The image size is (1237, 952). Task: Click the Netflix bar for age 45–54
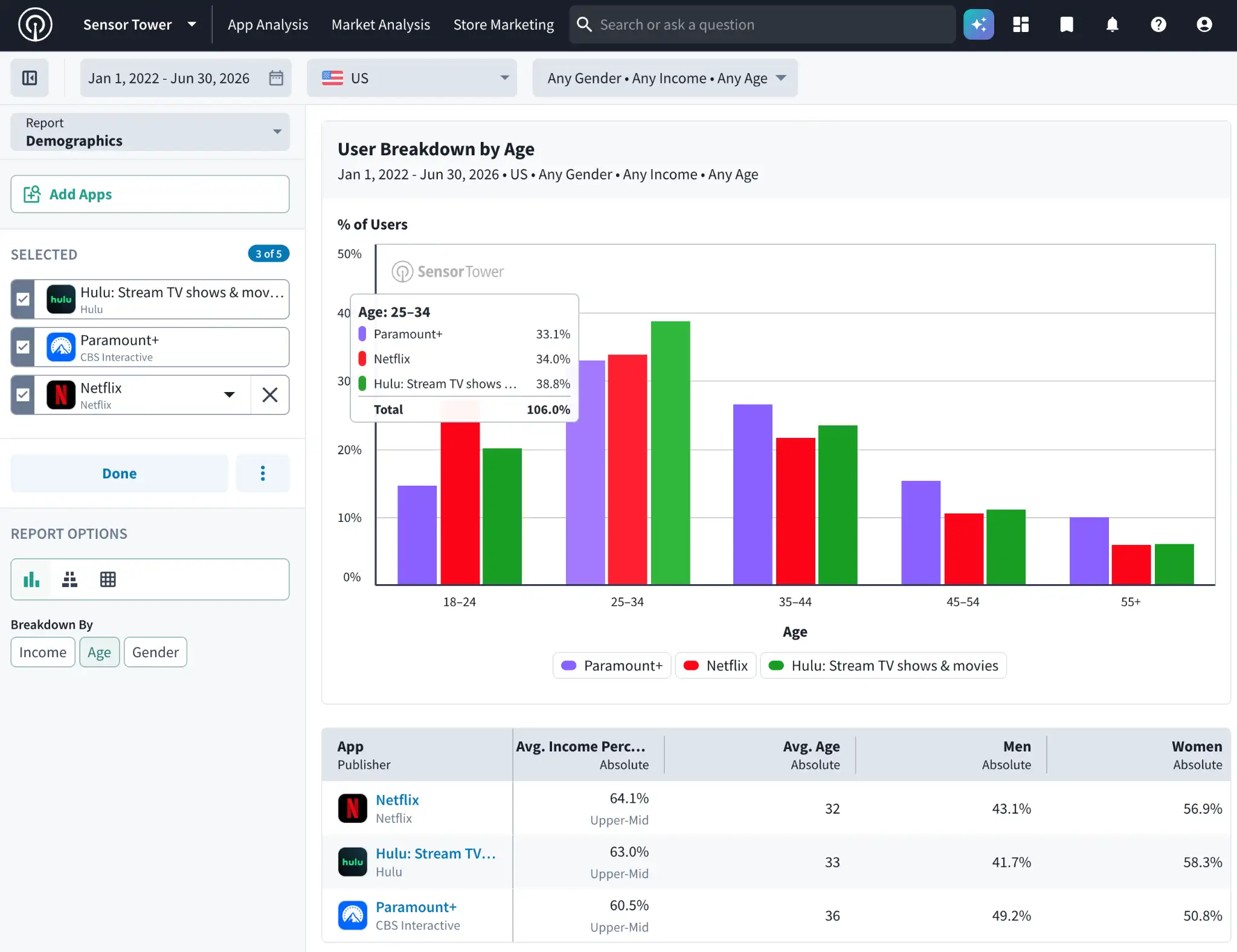pos(964,548)
